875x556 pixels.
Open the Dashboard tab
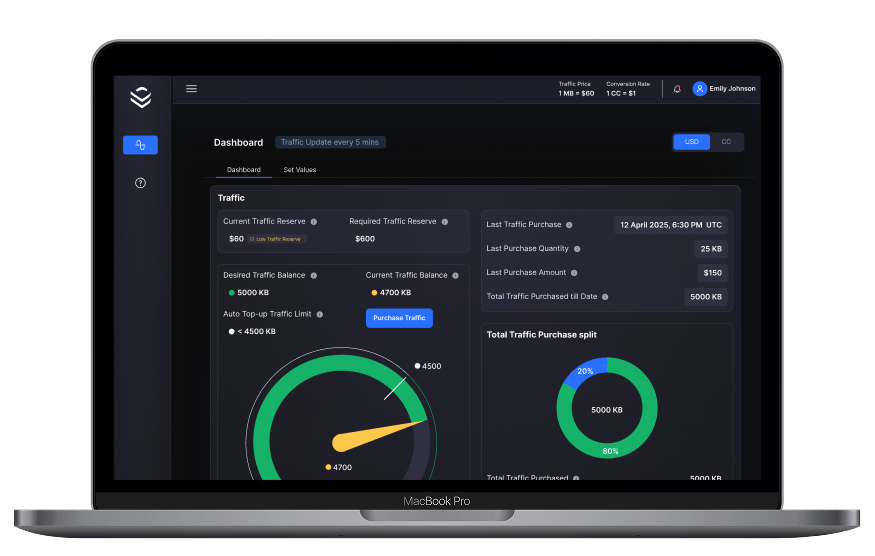pos(244,170)
